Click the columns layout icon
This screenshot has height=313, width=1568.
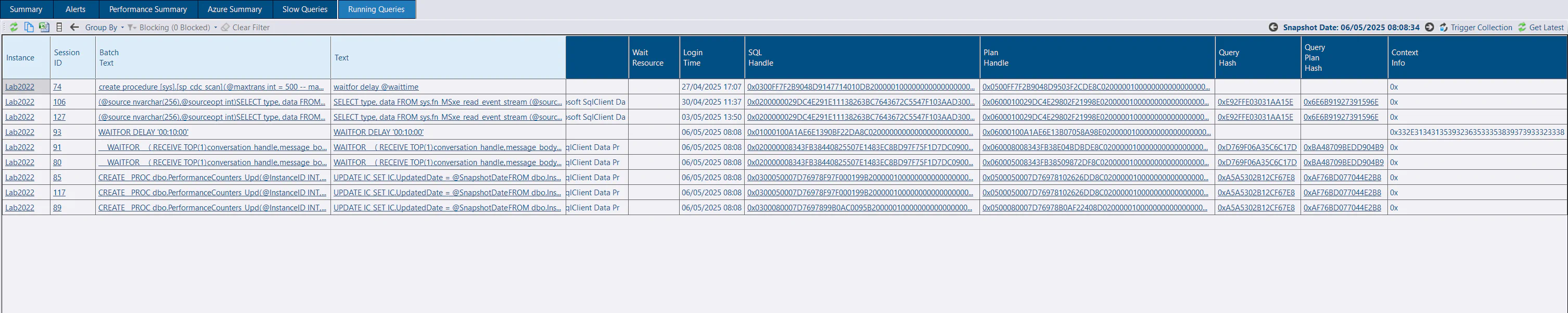(59, 28)
